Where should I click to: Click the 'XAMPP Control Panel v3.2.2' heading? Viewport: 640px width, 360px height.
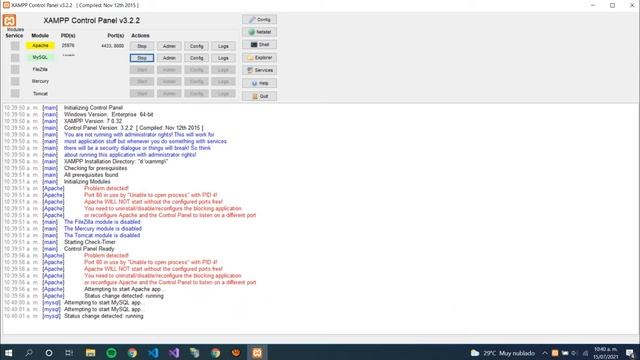[91, 20]
